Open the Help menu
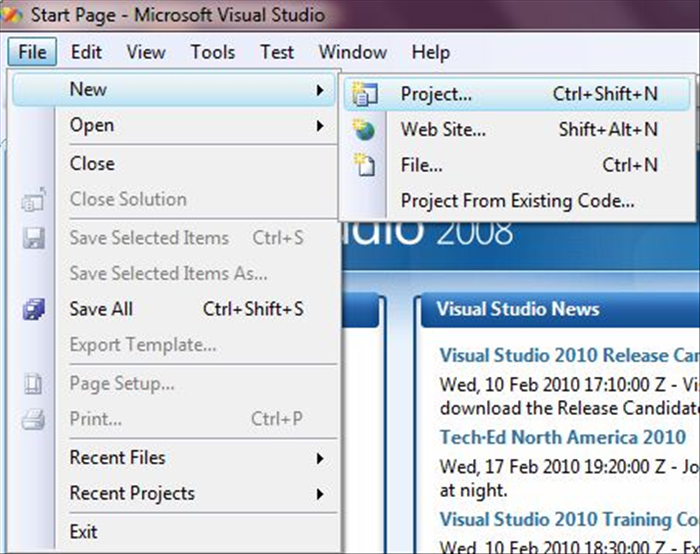 pos(431,52)
